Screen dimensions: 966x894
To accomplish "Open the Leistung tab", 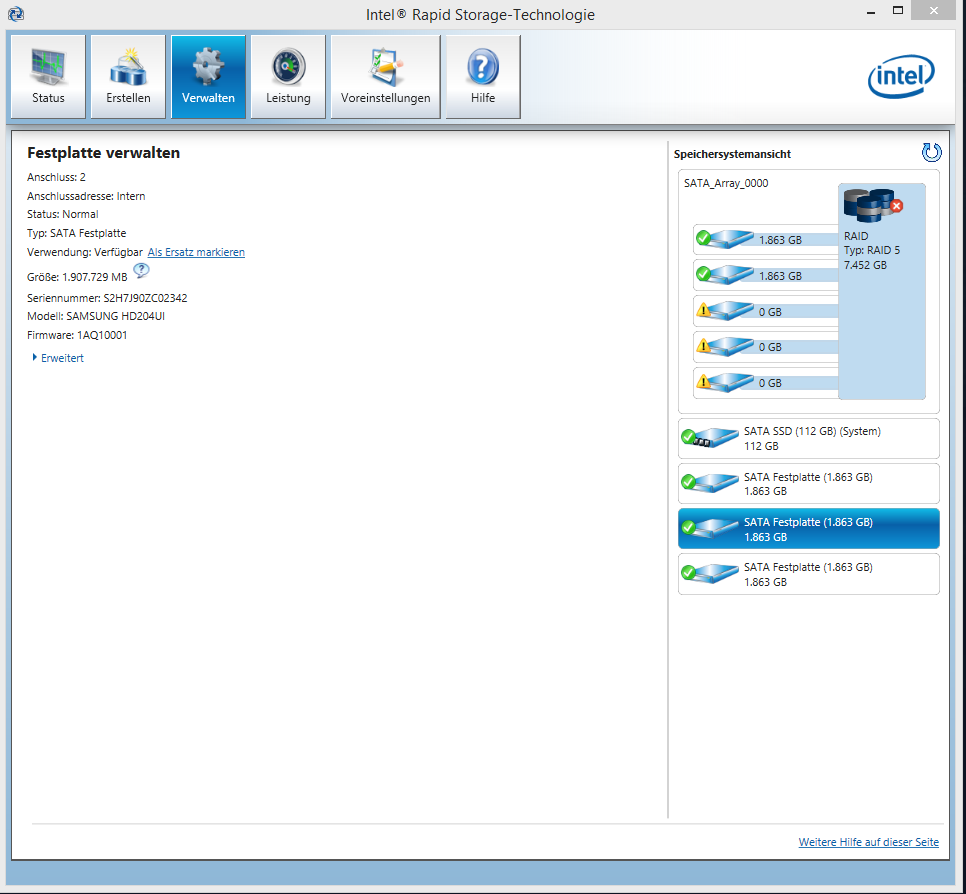I will [x=288, y=76].
